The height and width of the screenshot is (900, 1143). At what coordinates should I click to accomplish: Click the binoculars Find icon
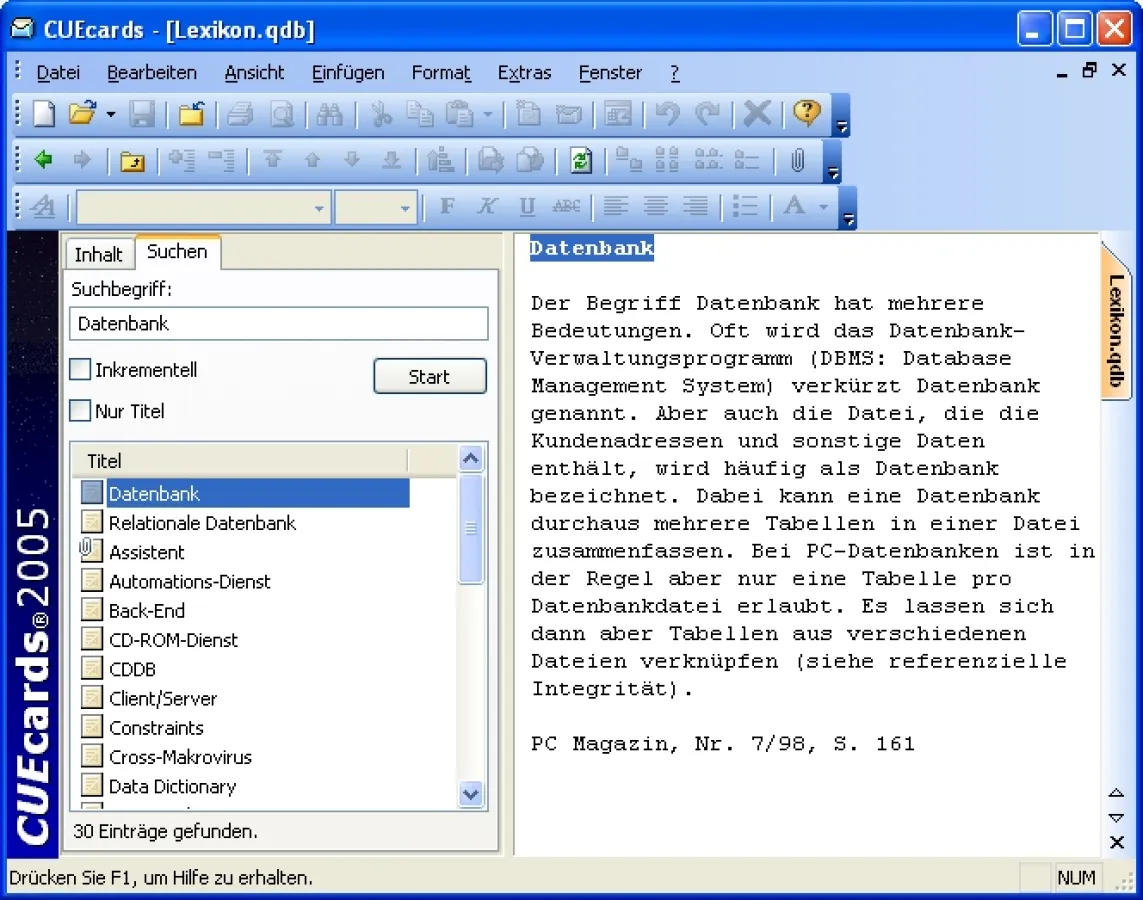tap(329, 114)
